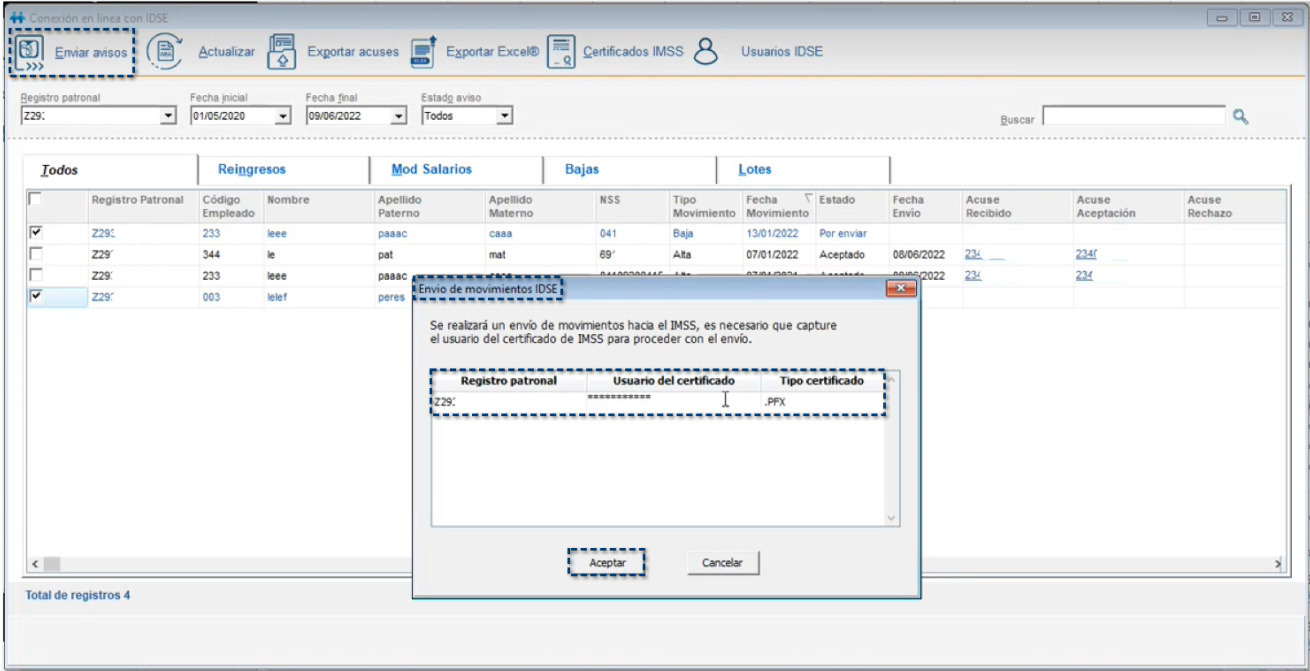Click the Exportar Excel icon
This screenshot has width=1310, height=671.
(424, 52)
